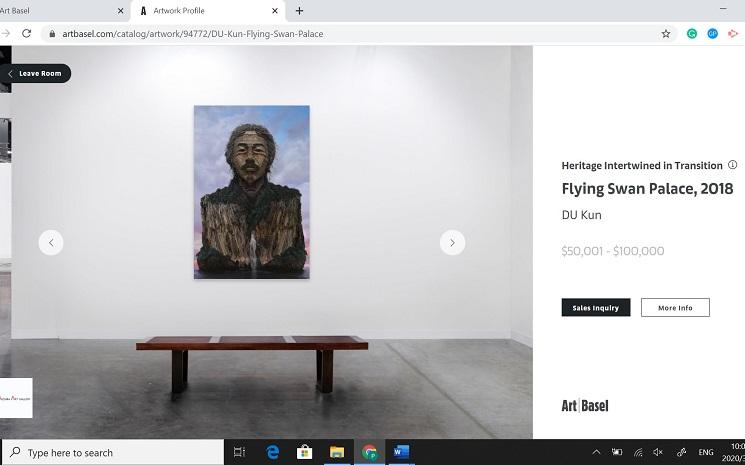Switch to Word on the taskbar
745x465 pixels.
click(401, 453)
